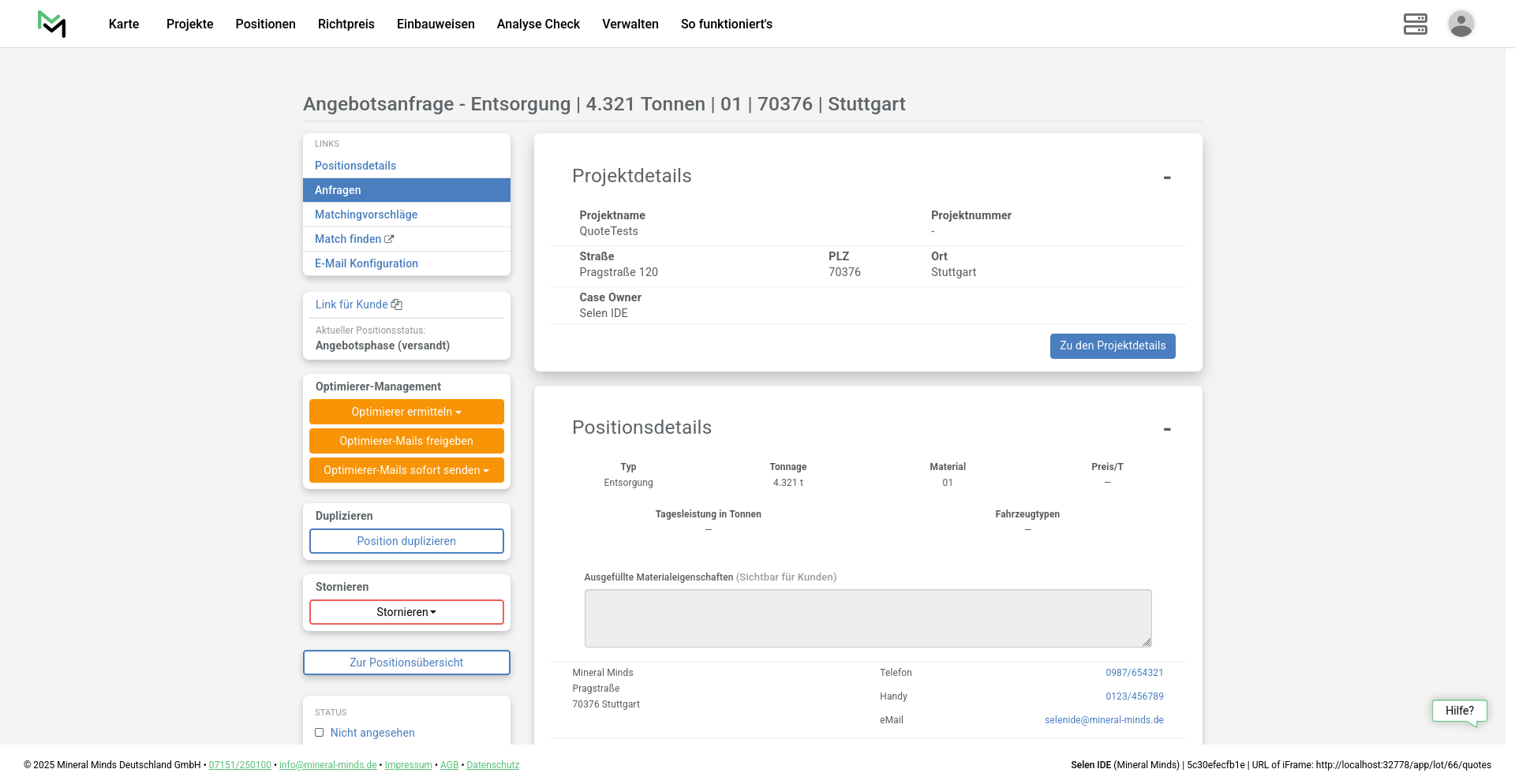Click the Optimierer-Mails freigeben button

click(x=406, y=441)
